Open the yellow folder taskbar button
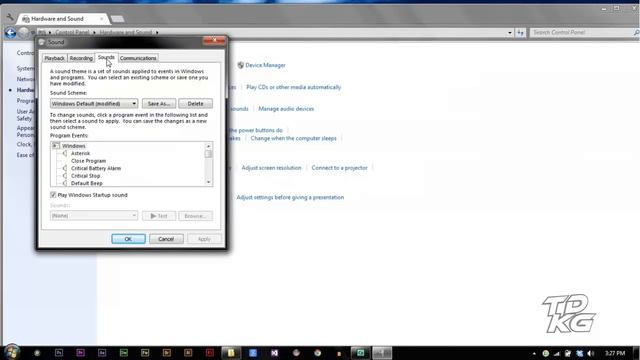This screenshot has width=640, height=360. tap(231, 353)
